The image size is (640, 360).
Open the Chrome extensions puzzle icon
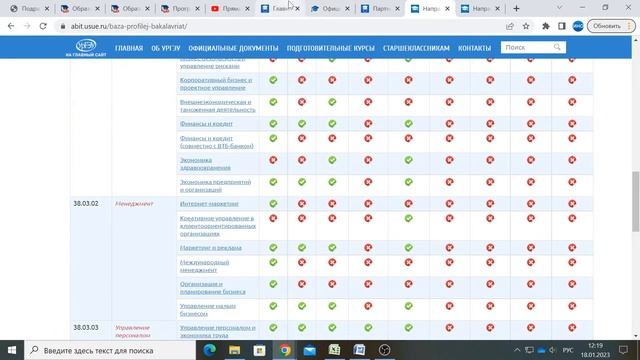tap(546, 26)
